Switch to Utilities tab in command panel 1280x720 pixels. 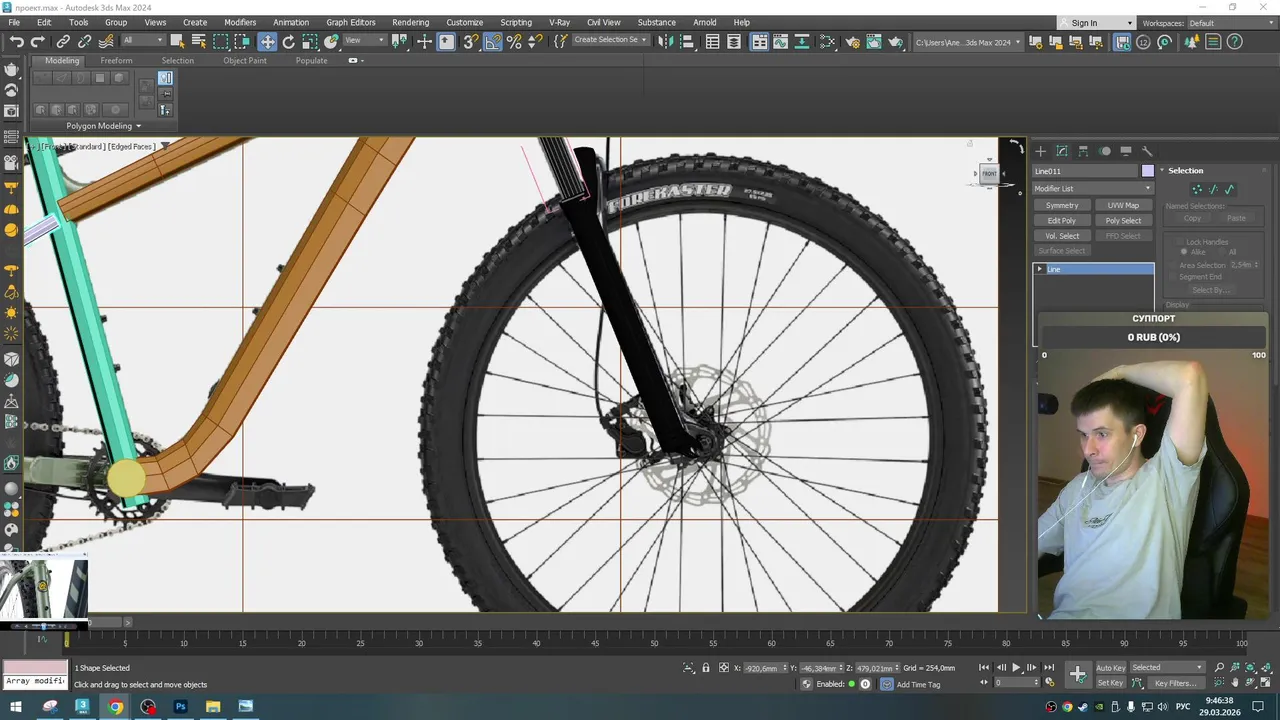pyautogui.click(x=1147, y=151)
